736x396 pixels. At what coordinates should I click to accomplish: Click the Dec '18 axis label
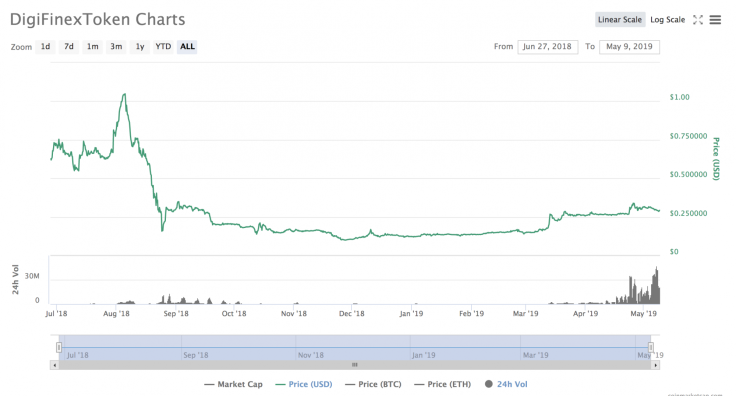352,313
